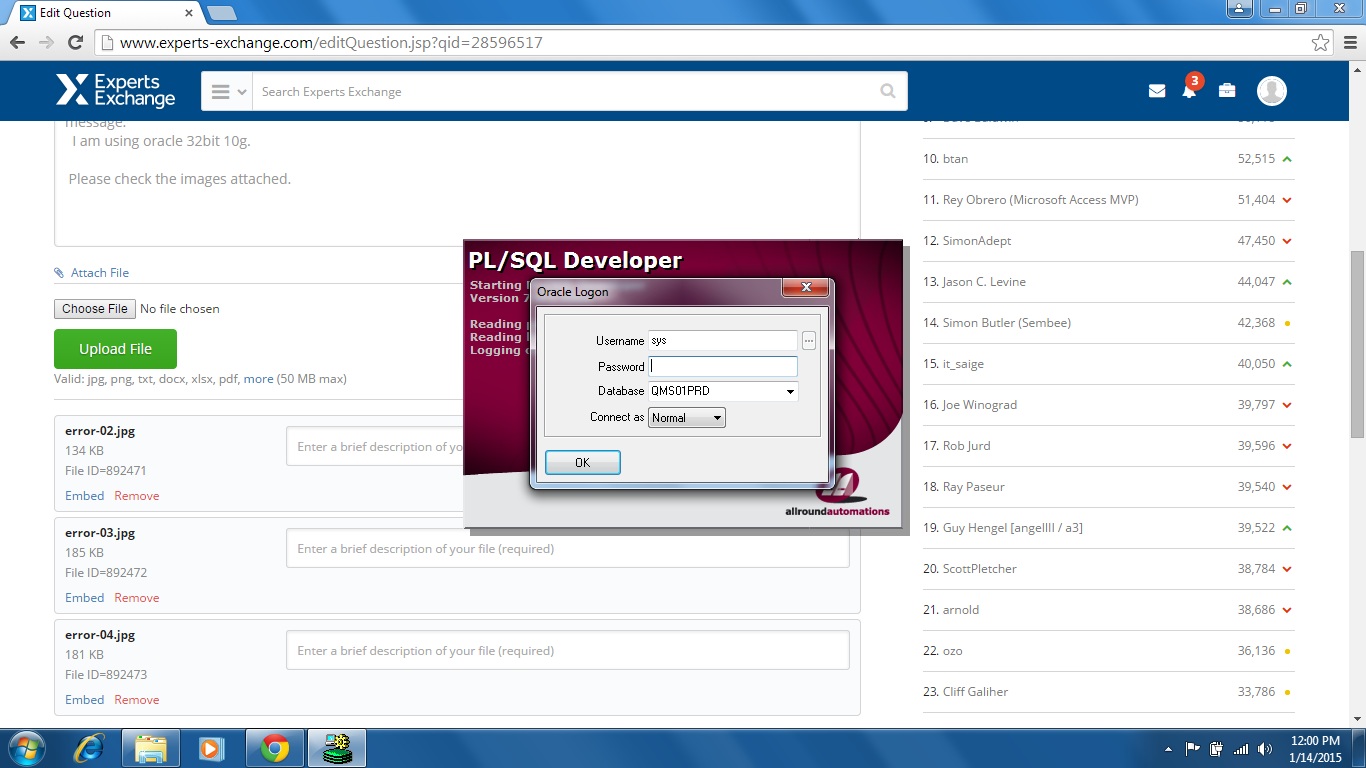The height and width of the screenshot is (768, 1366).
Task: Click the Chrome user profile button in title bar
Action: [1240, 8]
